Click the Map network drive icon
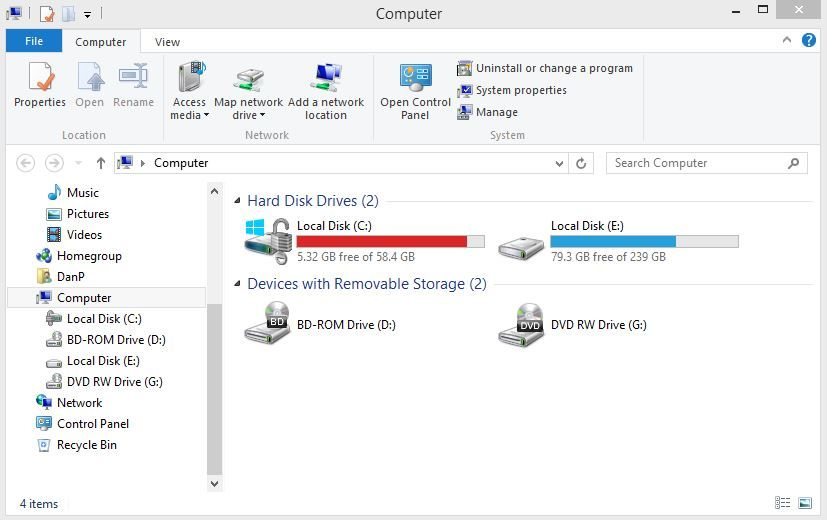827x520 pixels. (248, 78)
